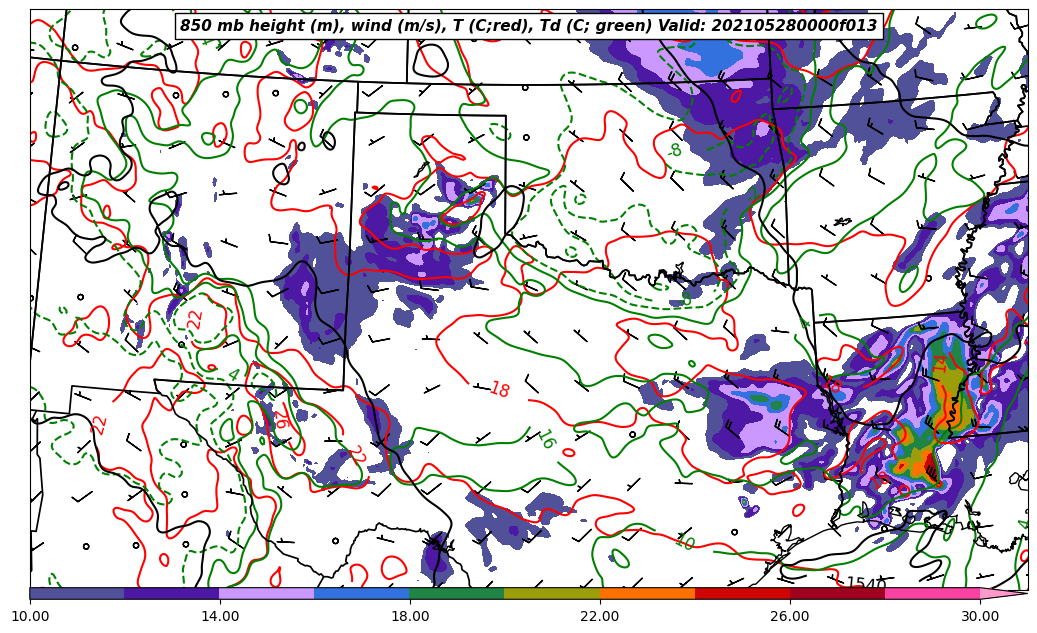Click the black 1540 height contour label
The height and width of the screenshot is (633, 1037).
(865, 583)
